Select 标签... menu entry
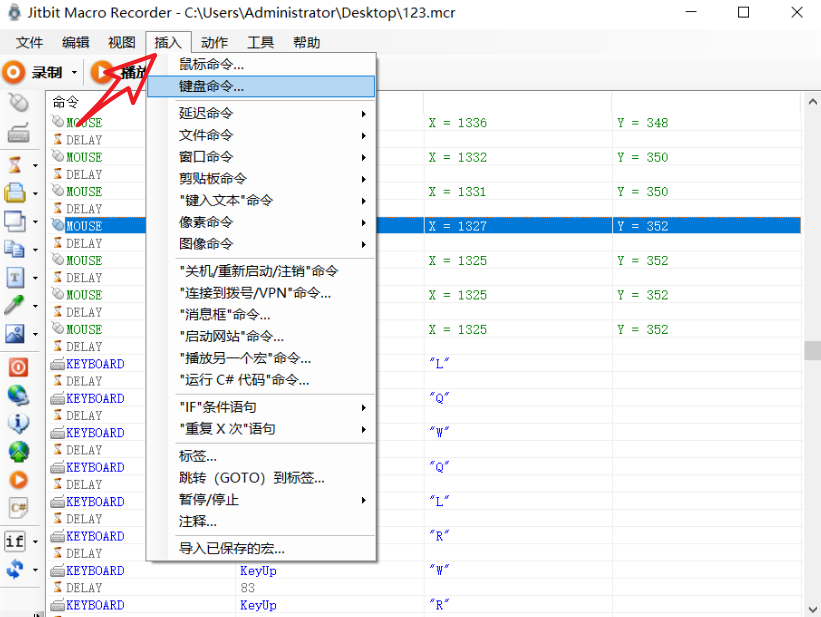The width and height of the screenshot is (821, 617). [x=261, y=456]
